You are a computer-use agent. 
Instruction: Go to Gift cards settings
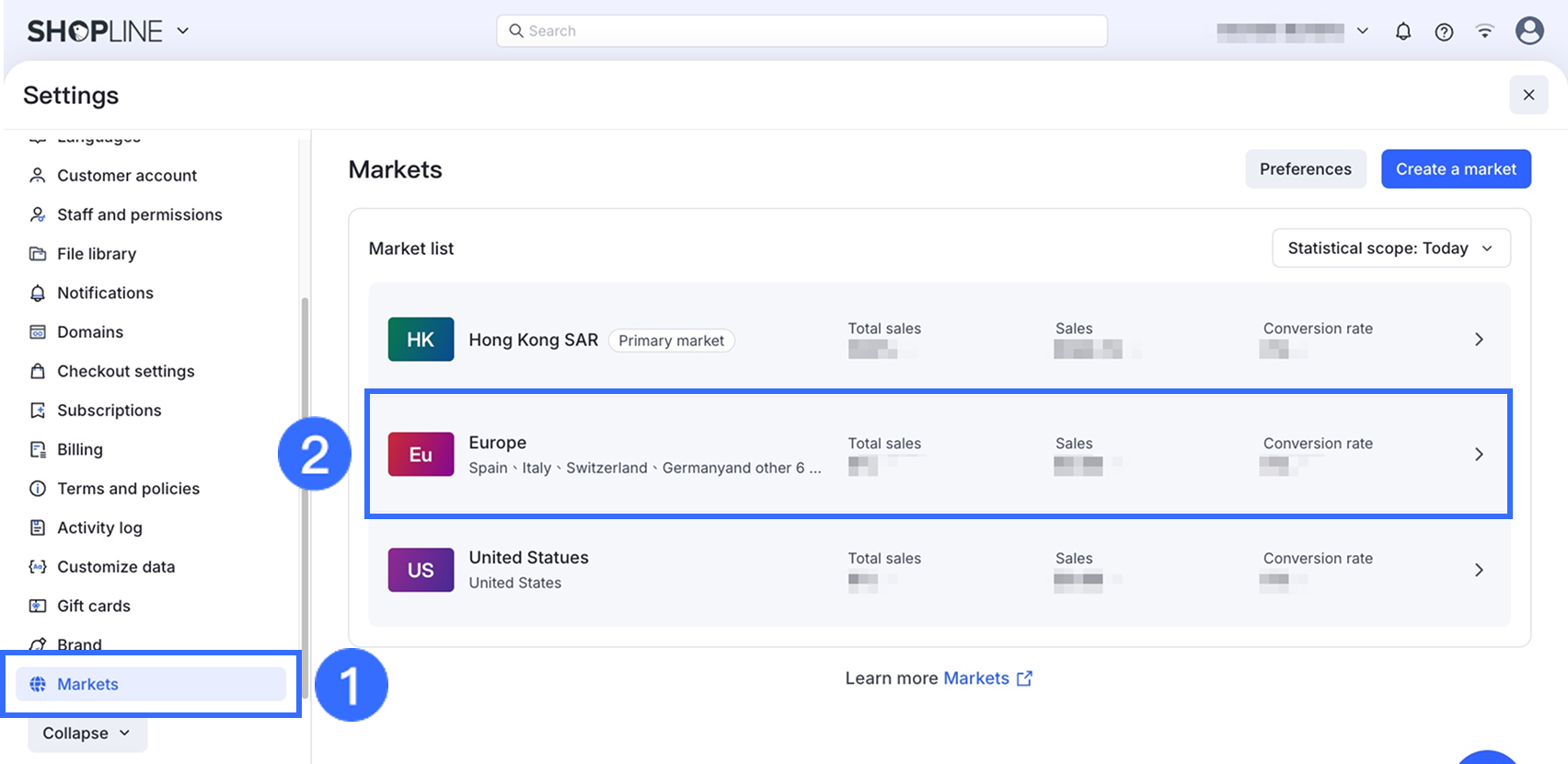coord(93,606)
